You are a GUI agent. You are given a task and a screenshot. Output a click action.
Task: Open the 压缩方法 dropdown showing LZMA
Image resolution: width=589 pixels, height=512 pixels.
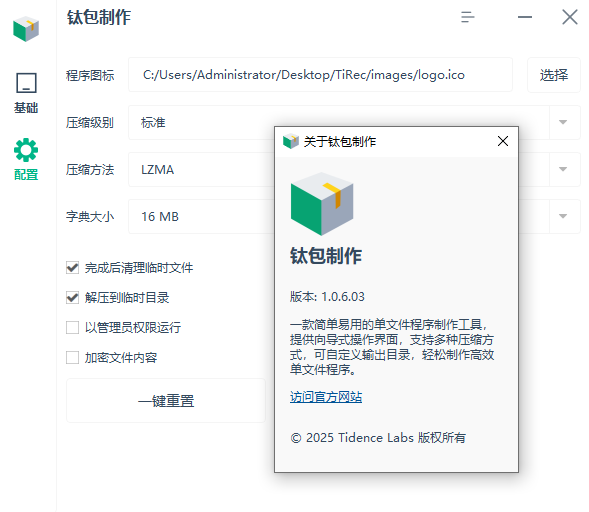point(354,169)
